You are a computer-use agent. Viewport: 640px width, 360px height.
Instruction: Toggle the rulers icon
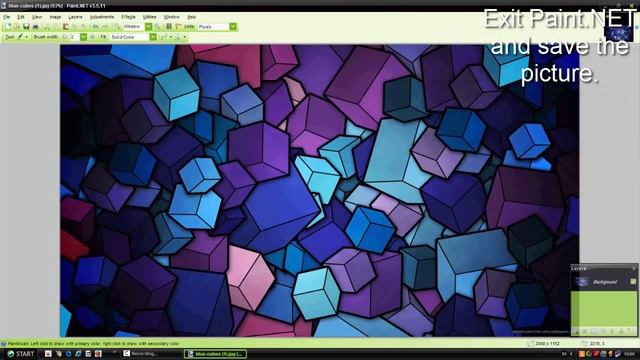pos(177,27)
